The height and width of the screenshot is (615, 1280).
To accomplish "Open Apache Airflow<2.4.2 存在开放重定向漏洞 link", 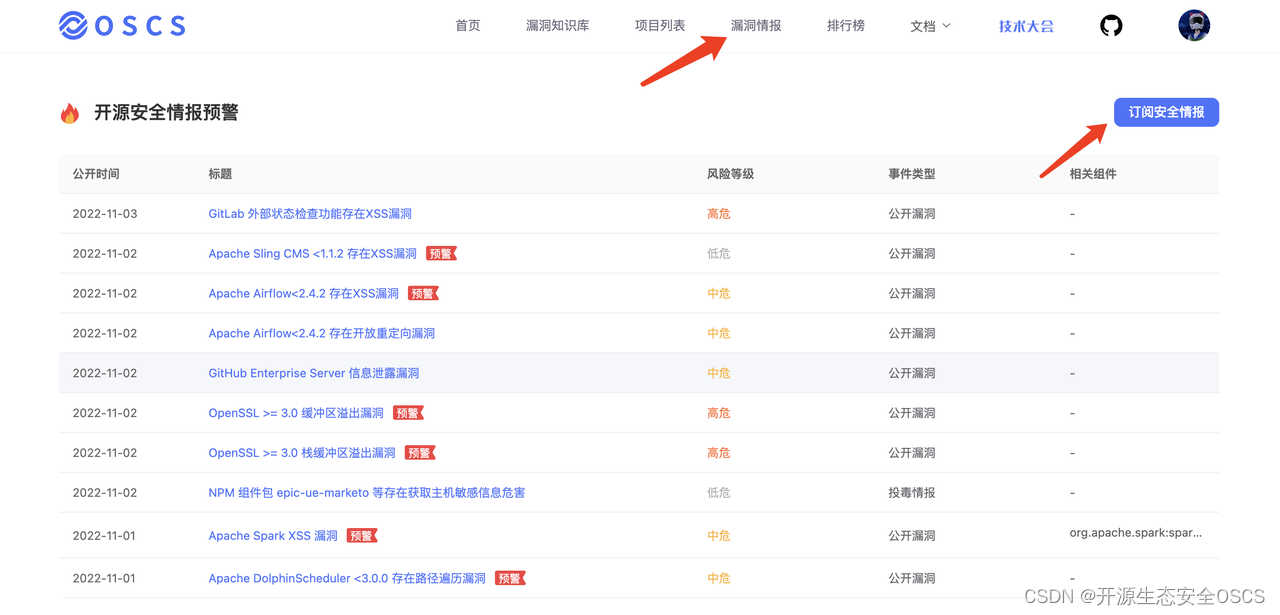I will point(321,334).
